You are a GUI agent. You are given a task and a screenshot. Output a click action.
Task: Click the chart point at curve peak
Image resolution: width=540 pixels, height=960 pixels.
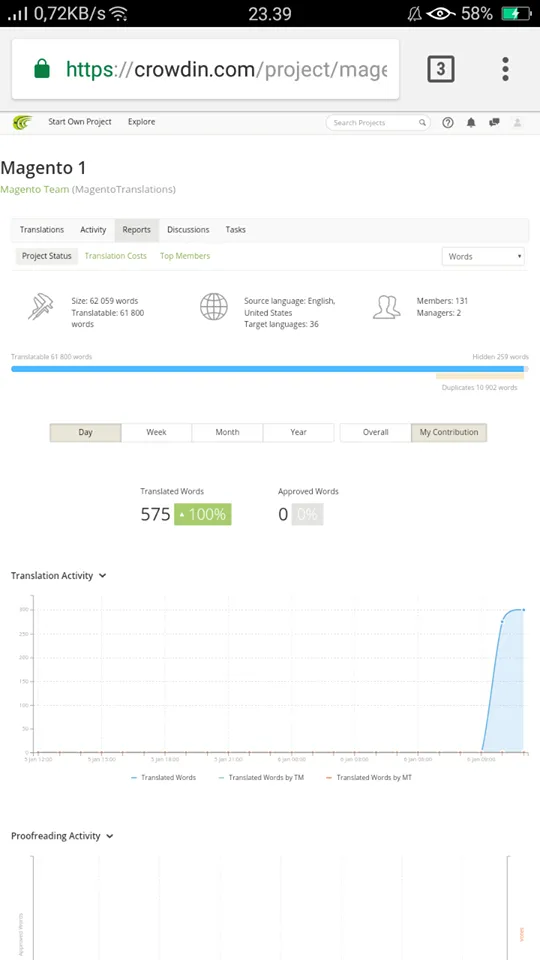tap(523, 610)
